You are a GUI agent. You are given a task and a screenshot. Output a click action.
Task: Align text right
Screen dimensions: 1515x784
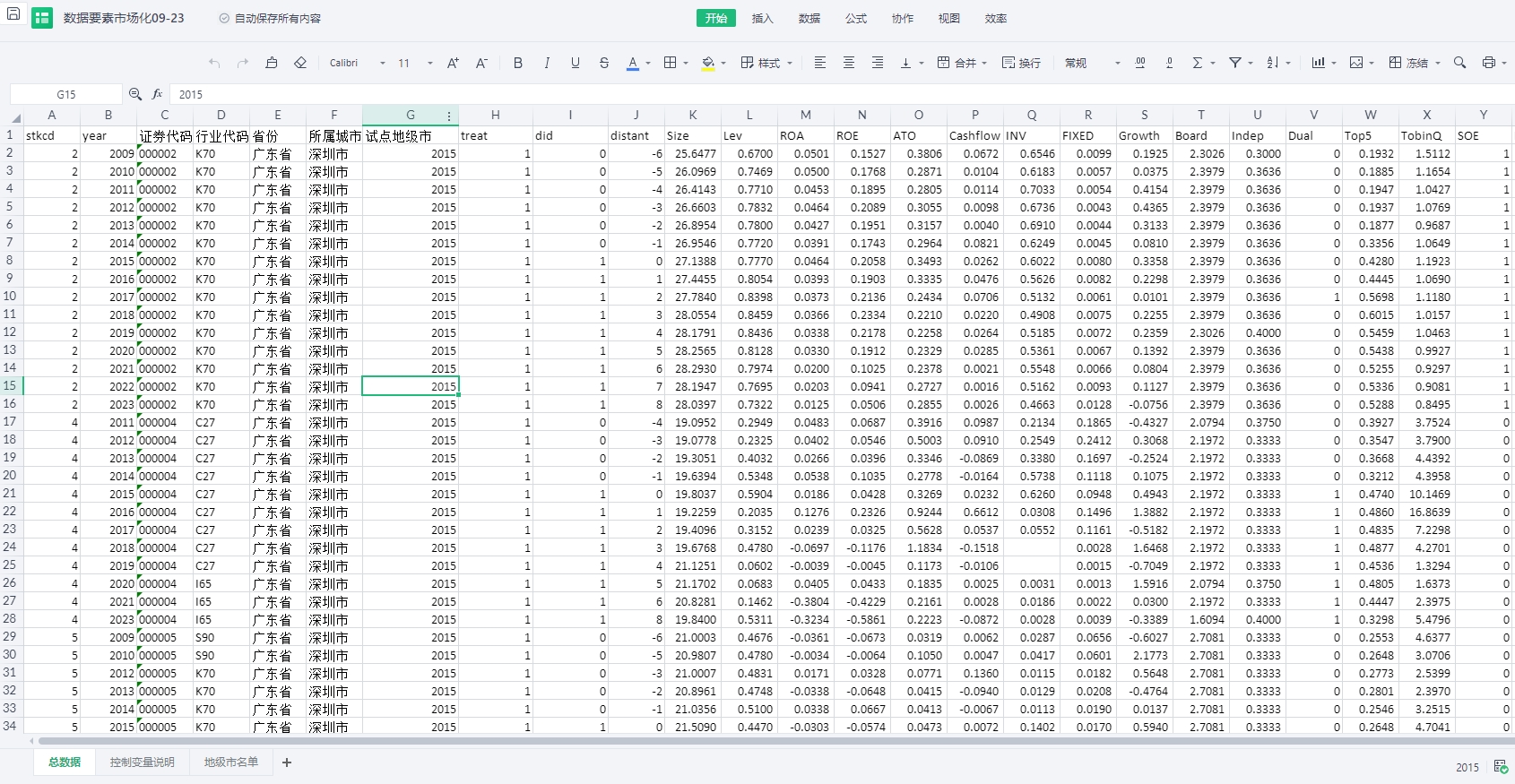tap(877, 63)
